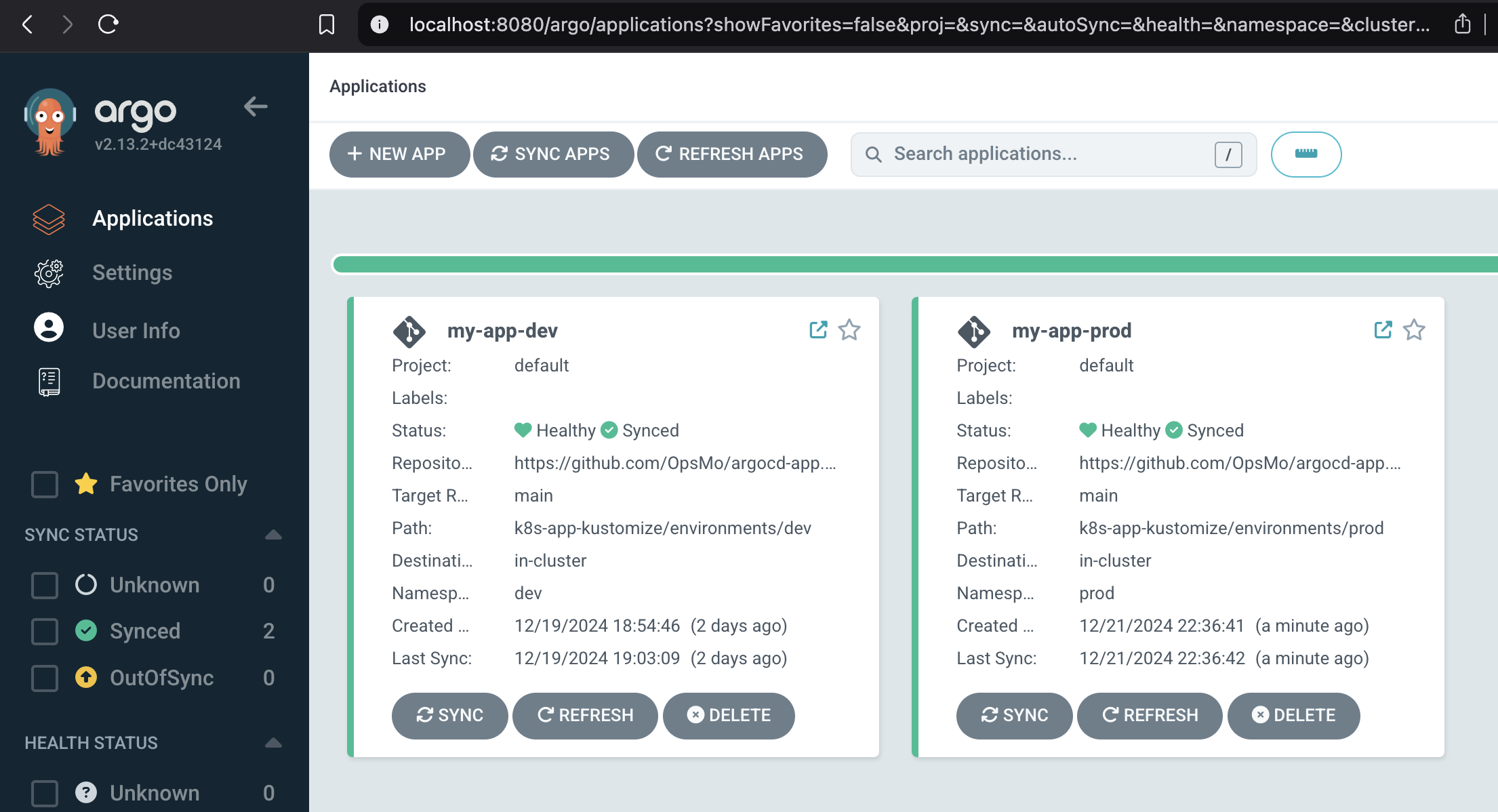Click the git icon on my-app-dev card
The image size is (1498, 812).
coord(409,331)
